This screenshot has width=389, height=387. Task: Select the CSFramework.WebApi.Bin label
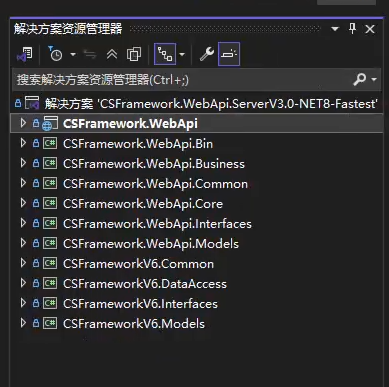coord(138,144)
